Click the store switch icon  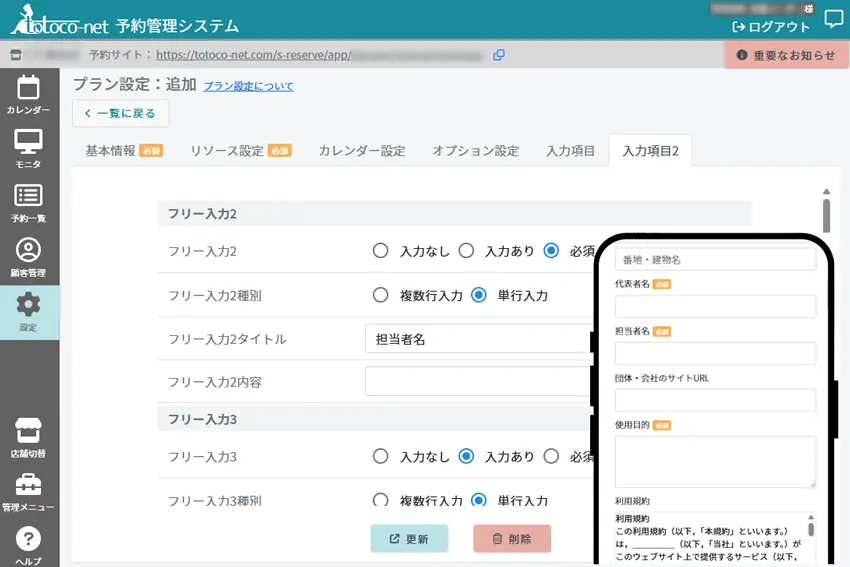[28, 437]
